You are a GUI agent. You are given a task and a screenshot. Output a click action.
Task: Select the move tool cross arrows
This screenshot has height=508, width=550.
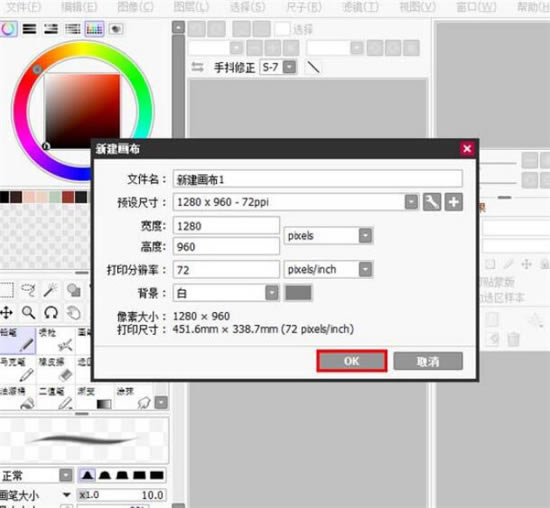(6, 312)
